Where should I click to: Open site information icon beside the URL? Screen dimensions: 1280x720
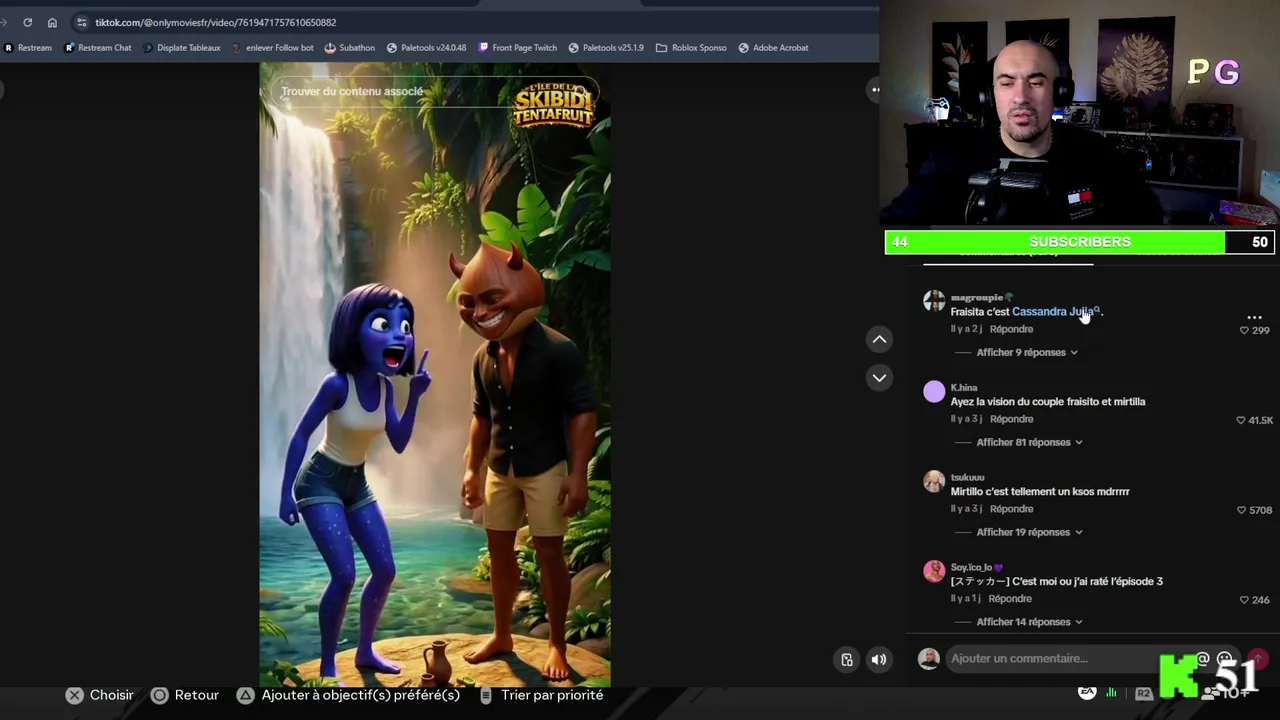pyautogui.click(x=82, y=22)
